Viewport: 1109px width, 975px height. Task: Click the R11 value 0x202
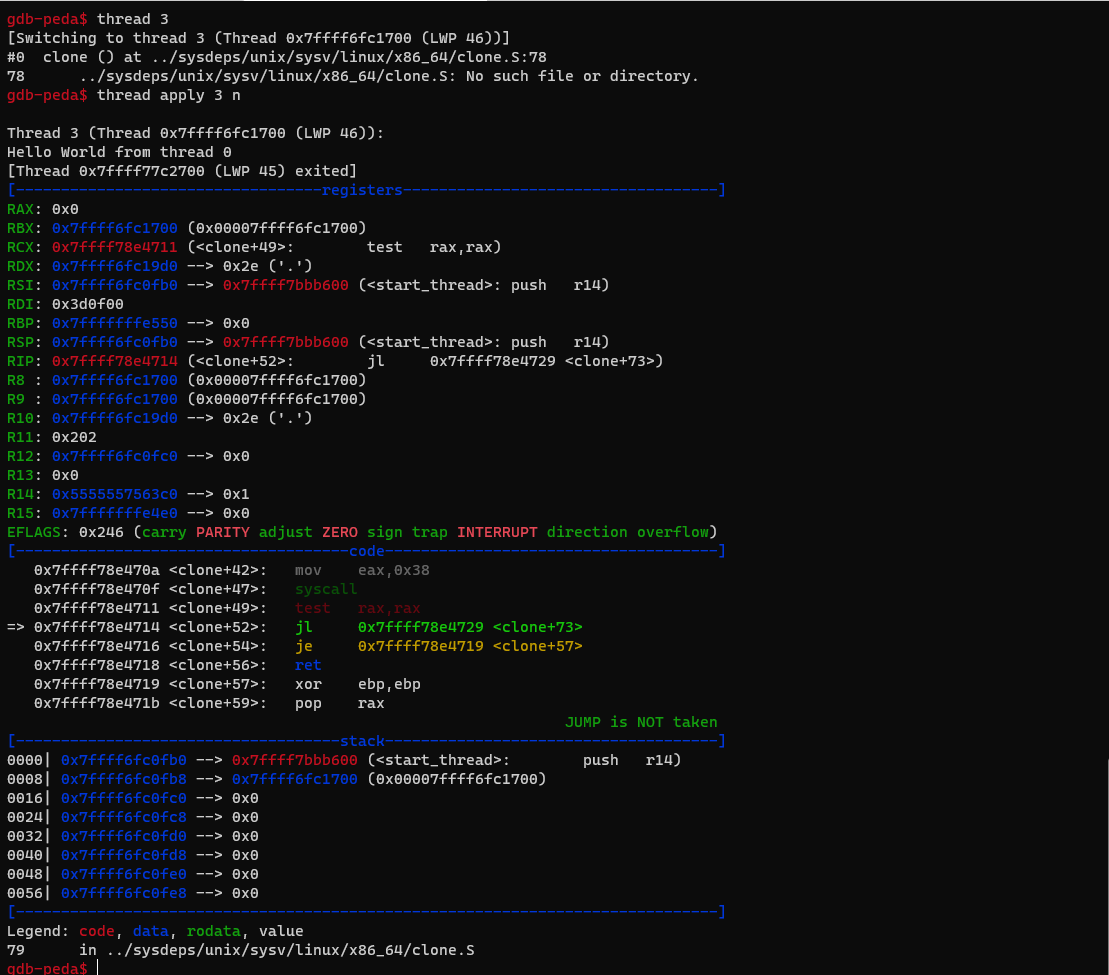tap(74, 438)
